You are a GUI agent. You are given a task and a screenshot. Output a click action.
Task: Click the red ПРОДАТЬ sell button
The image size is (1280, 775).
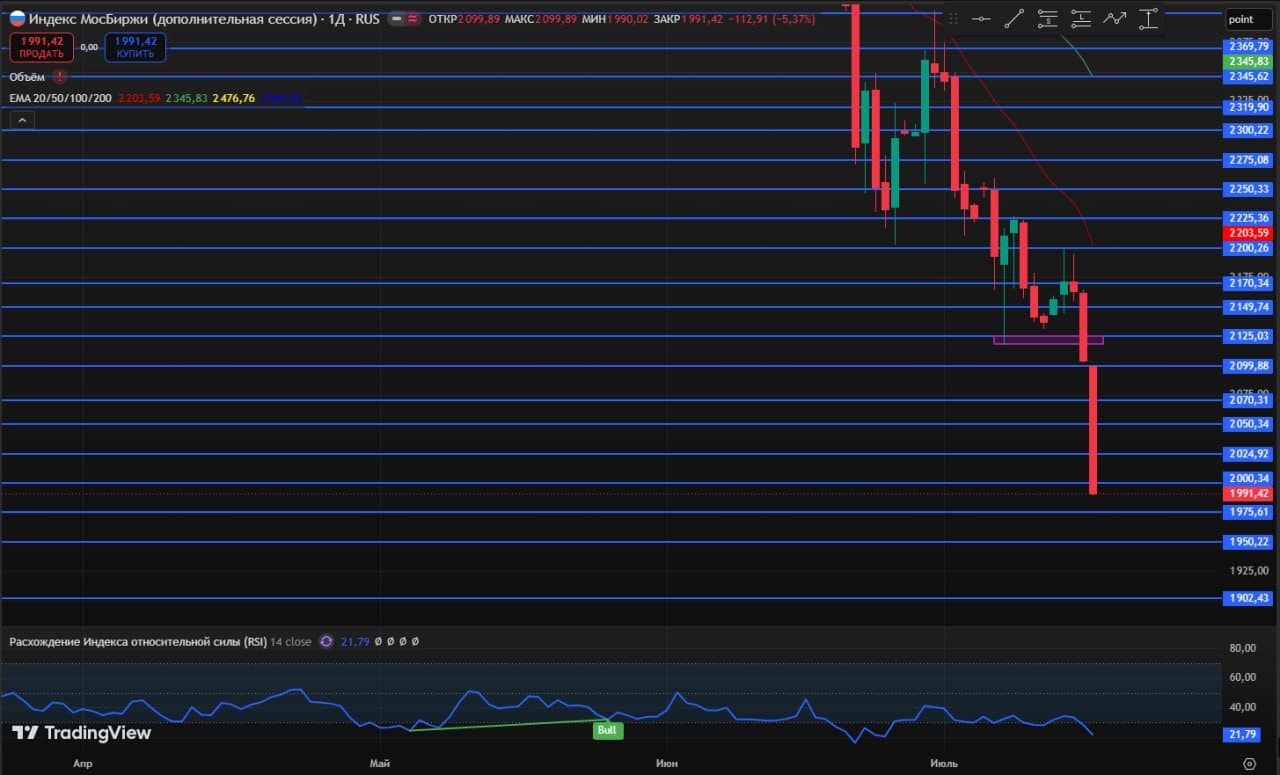(41, 46)
